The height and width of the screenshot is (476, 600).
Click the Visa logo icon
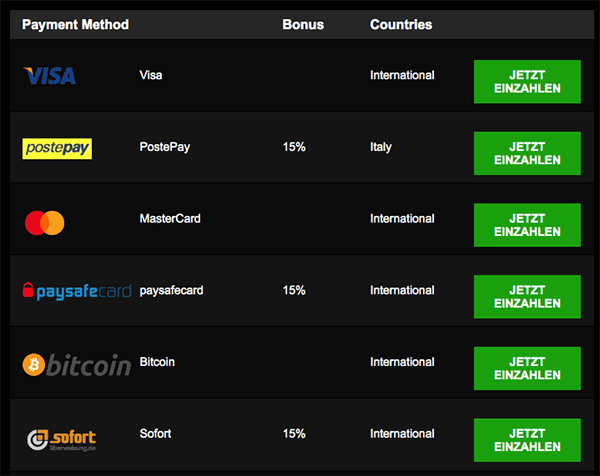[x=50, y=76]
